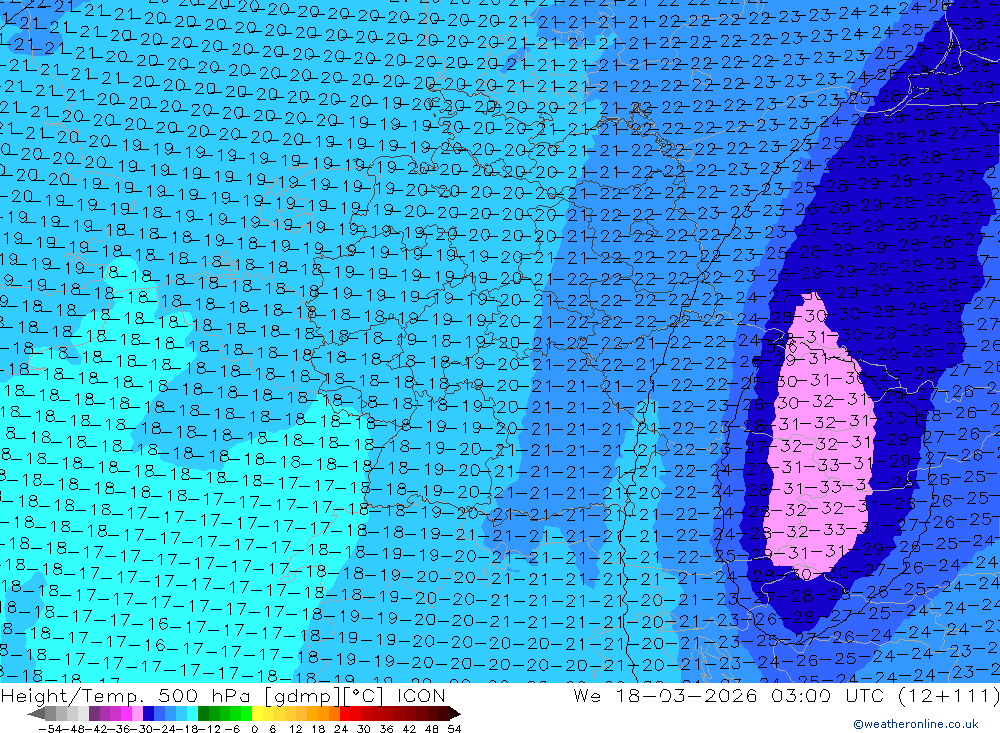Click the left arrow end of color legend
The width and height of the screenshot is (1000, 733).
(36, 713)
